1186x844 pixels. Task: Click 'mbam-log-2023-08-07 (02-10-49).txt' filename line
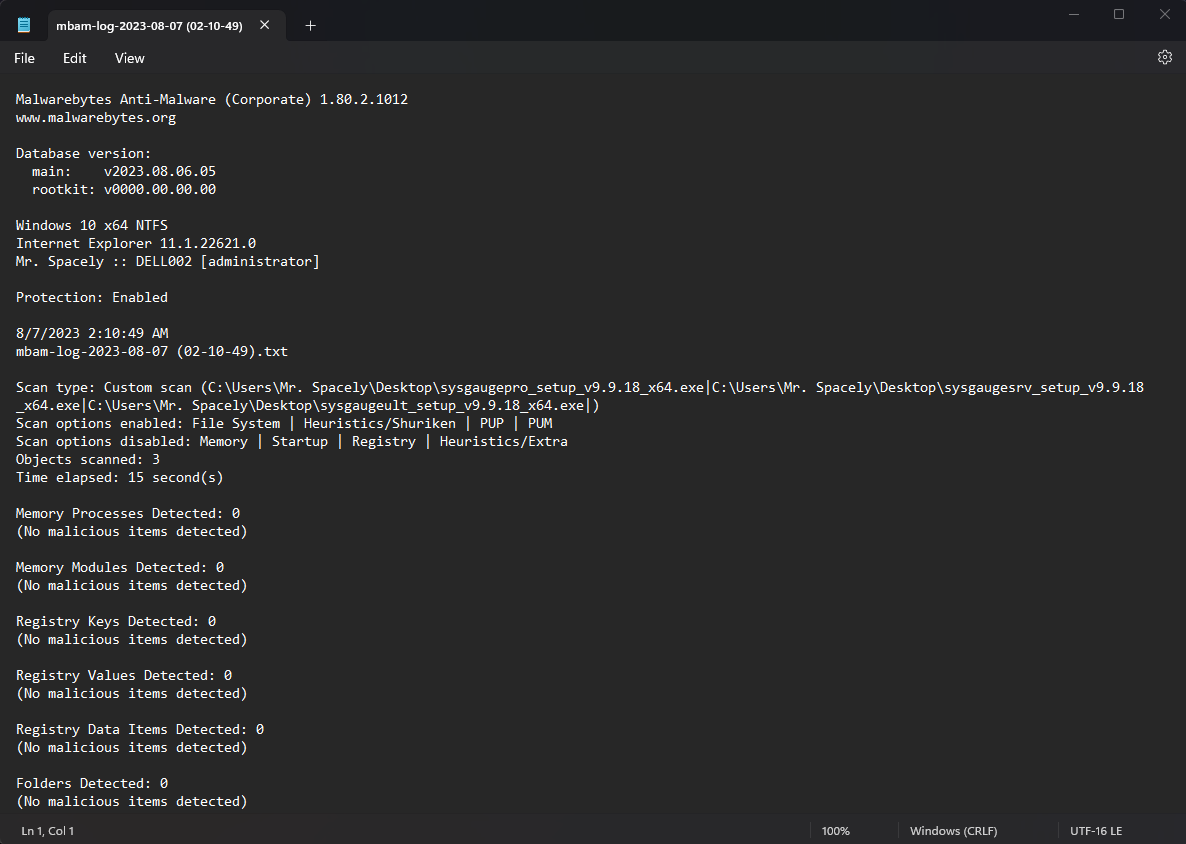(152, 351)
